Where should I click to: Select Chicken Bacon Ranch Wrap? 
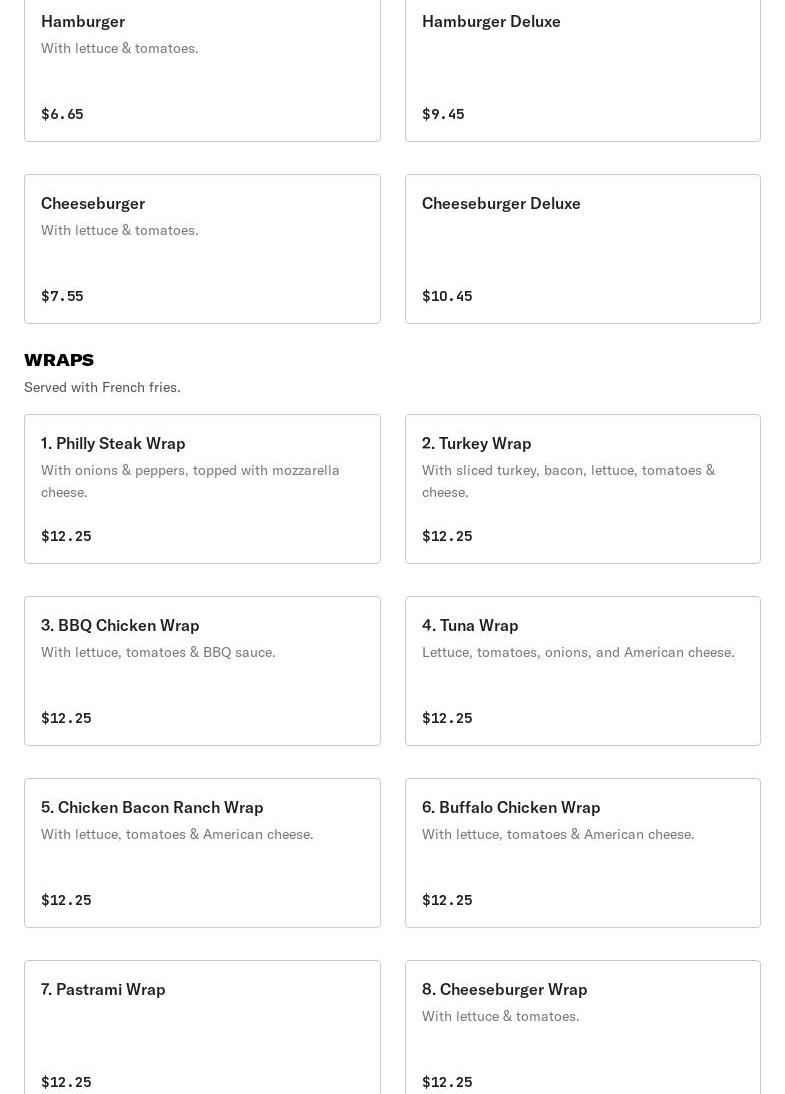point(202,853)
